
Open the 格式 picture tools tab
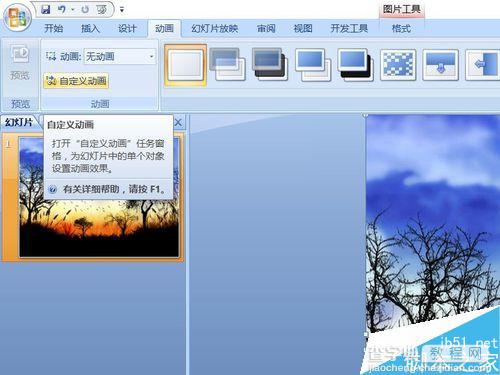pos(401,28)
